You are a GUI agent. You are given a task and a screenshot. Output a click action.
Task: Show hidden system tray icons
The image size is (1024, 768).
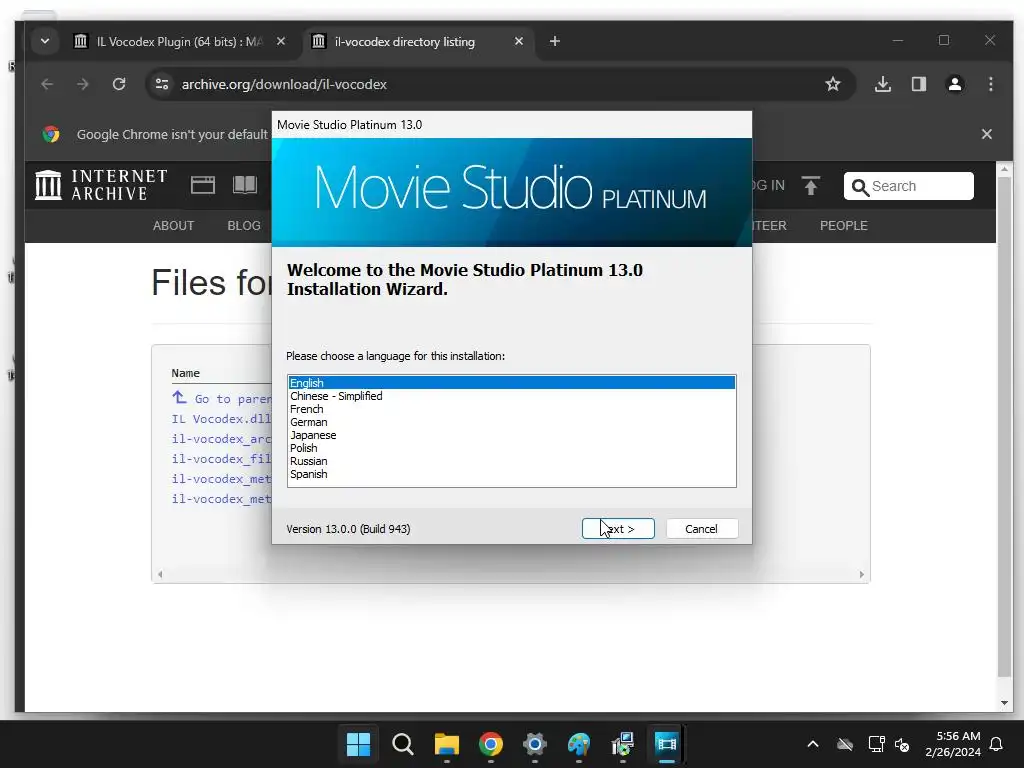point(812,744)
